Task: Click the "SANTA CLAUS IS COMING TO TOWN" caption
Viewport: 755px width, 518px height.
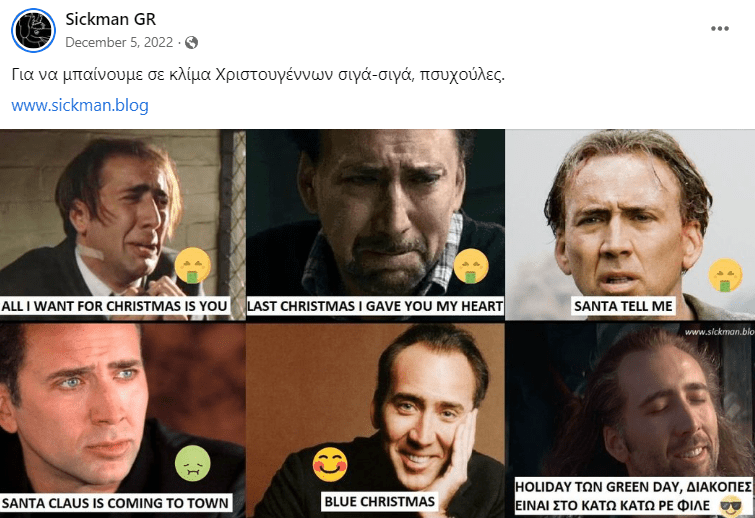Action: 116,502
